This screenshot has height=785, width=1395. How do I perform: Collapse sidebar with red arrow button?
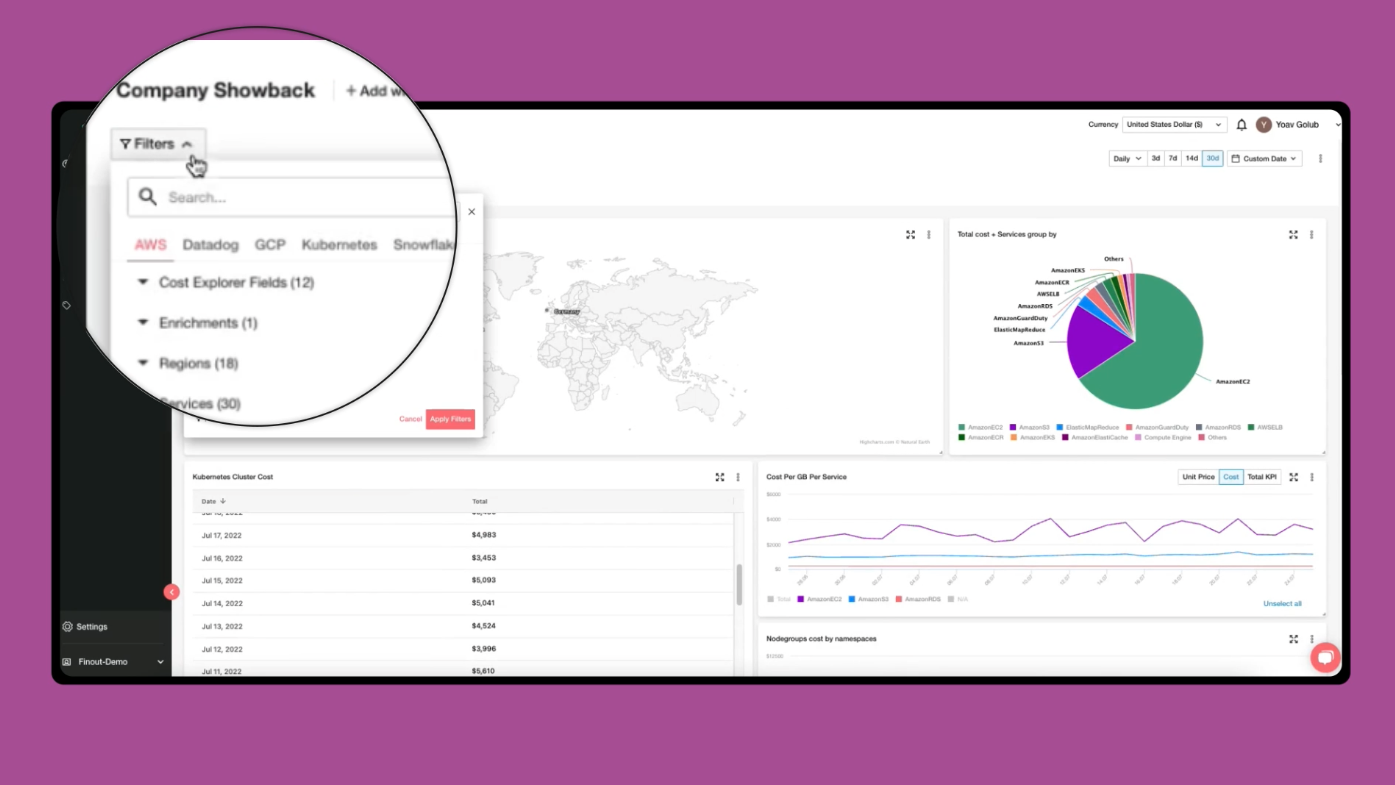pyautogui.click(x=171, y=592)
